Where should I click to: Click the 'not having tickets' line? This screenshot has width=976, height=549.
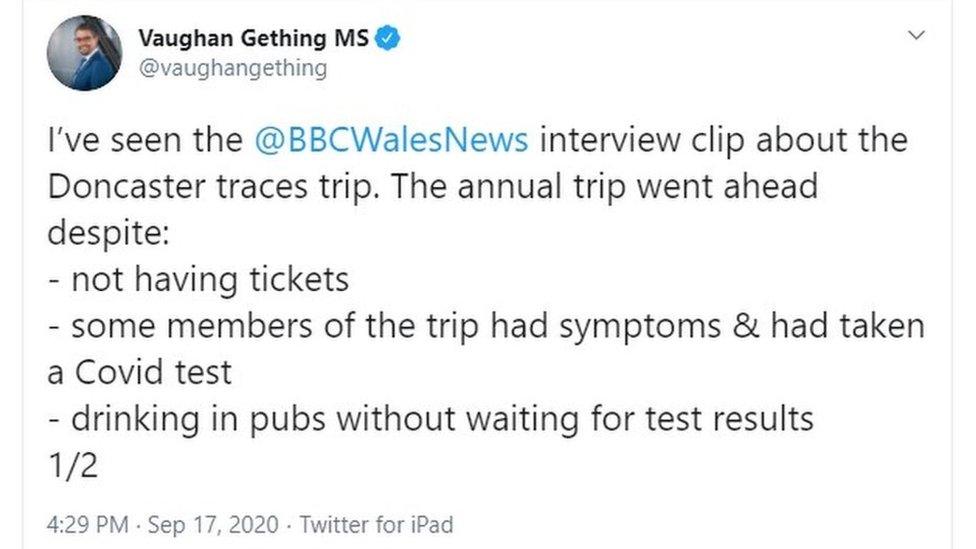coord(198,278)
